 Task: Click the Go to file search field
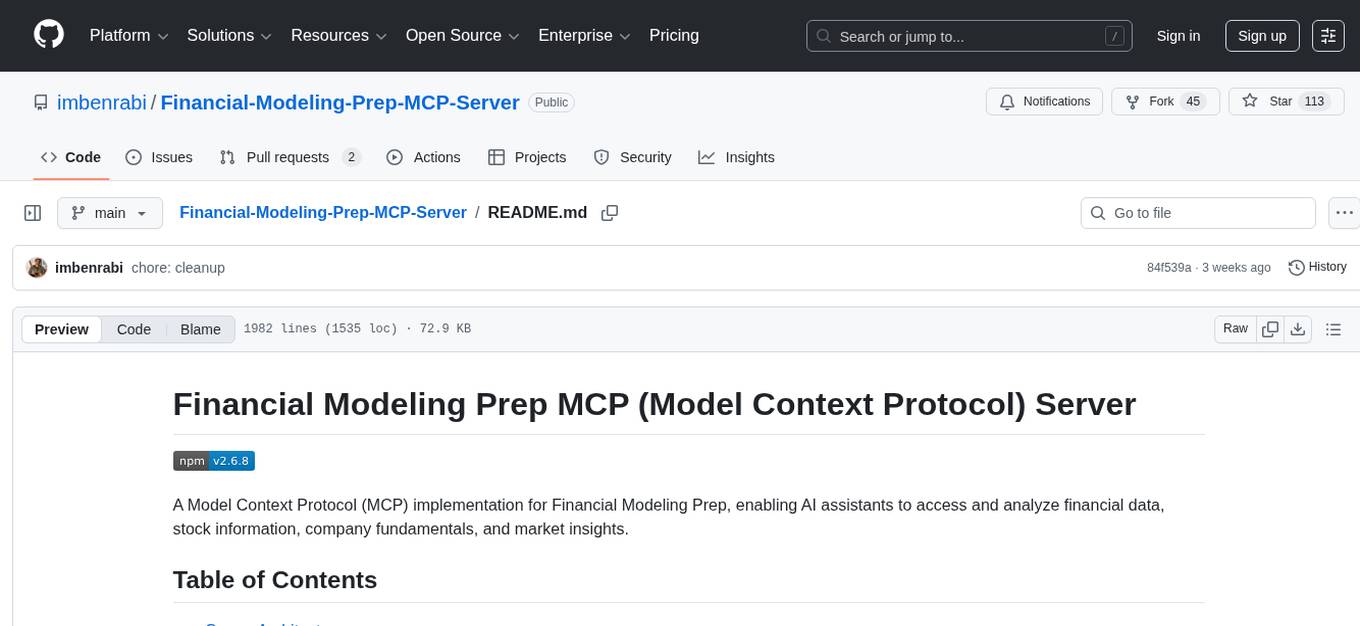[x=1197, y=212]
